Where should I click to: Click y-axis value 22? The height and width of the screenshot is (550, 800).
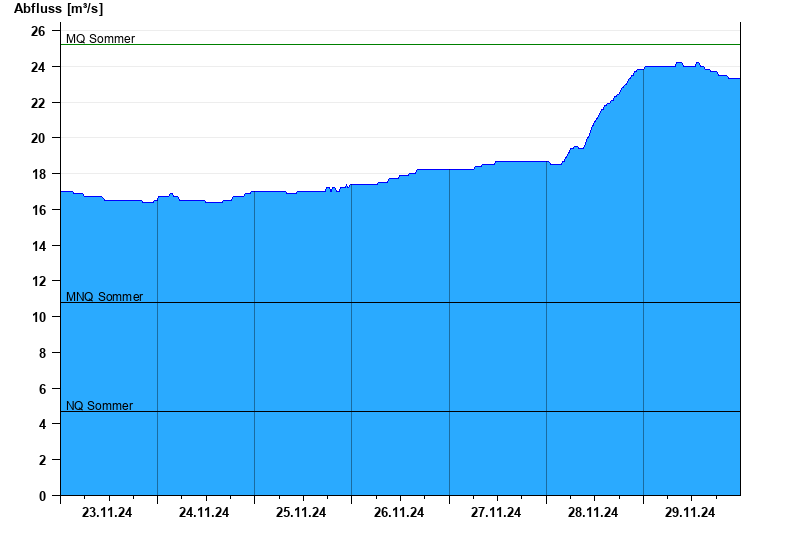point(38,103)
